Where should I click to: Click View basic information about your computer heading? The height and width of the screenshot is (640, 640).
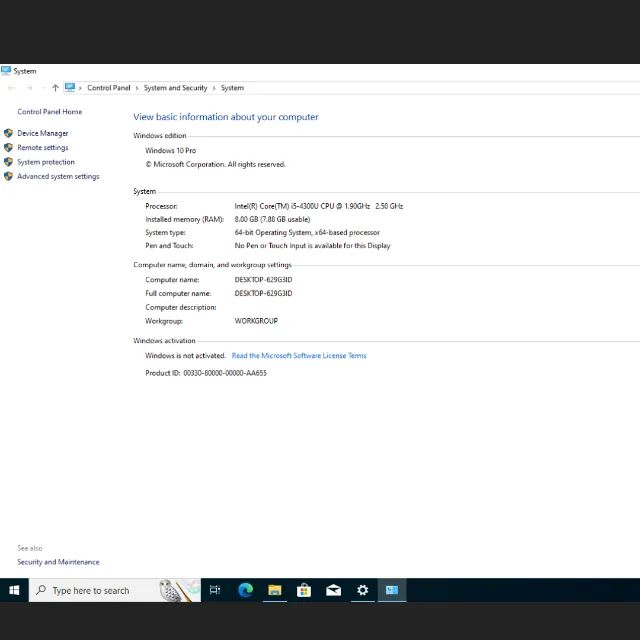coord(226,117)
